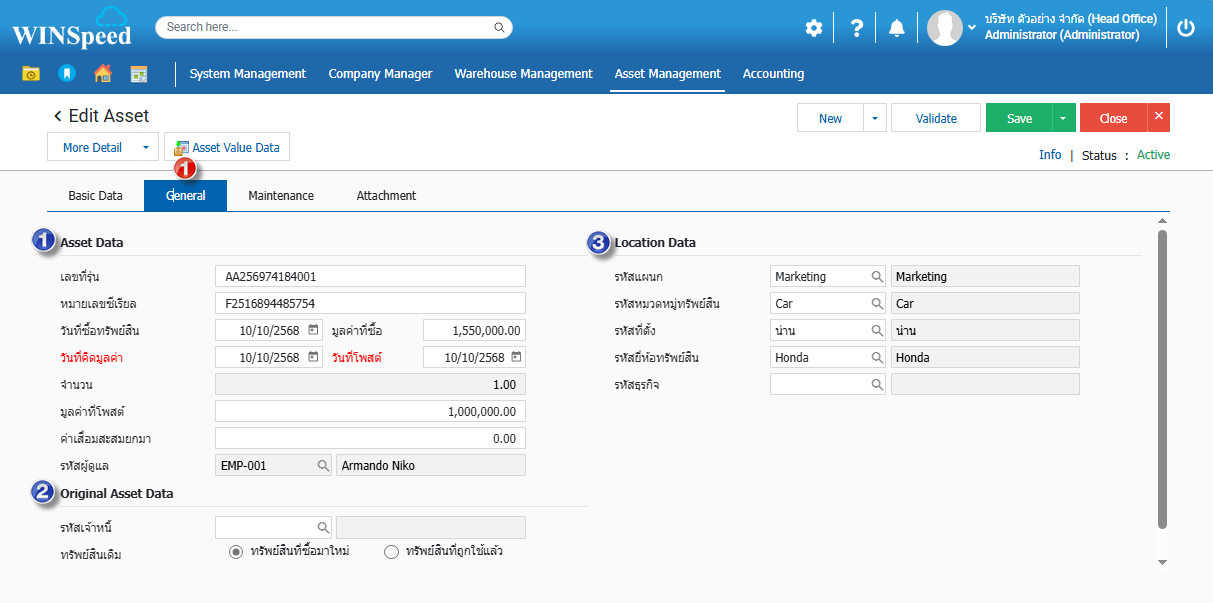Click the serial number input field F2516894485754

pyautogui.click(x=370, y=304)
